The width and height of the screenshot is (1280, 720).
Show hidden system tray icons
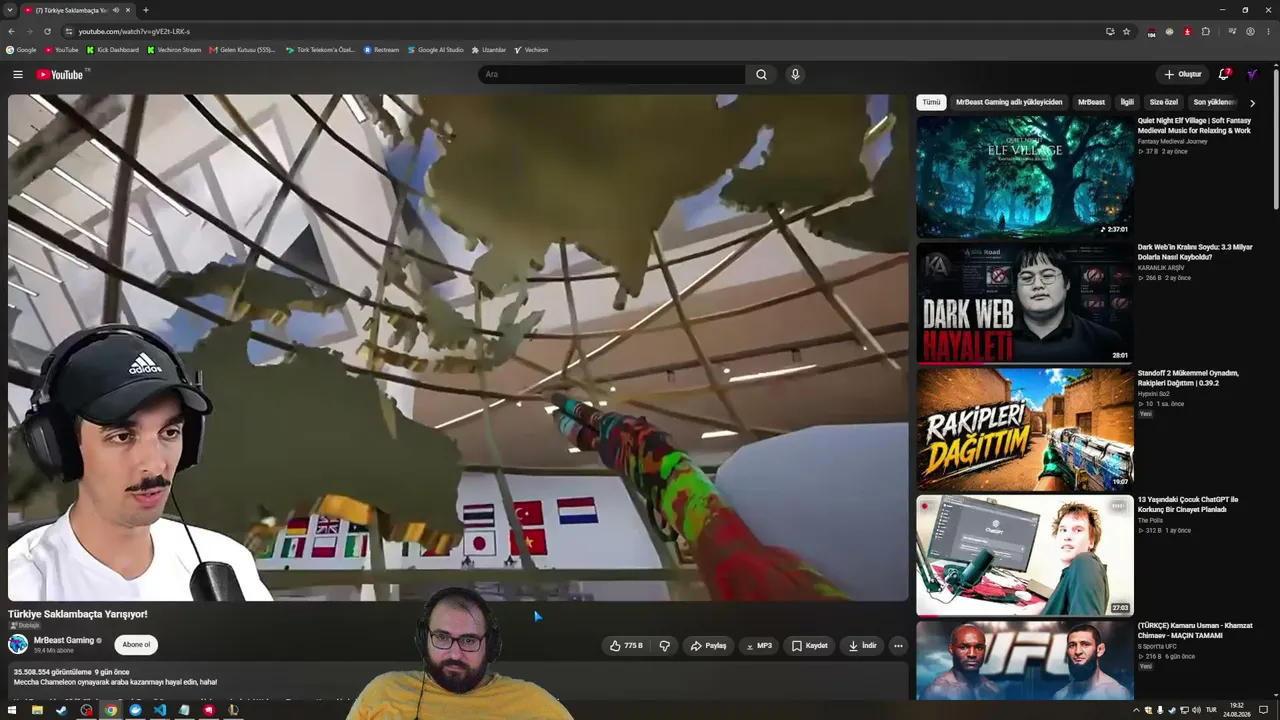(x=1136, y=710)
